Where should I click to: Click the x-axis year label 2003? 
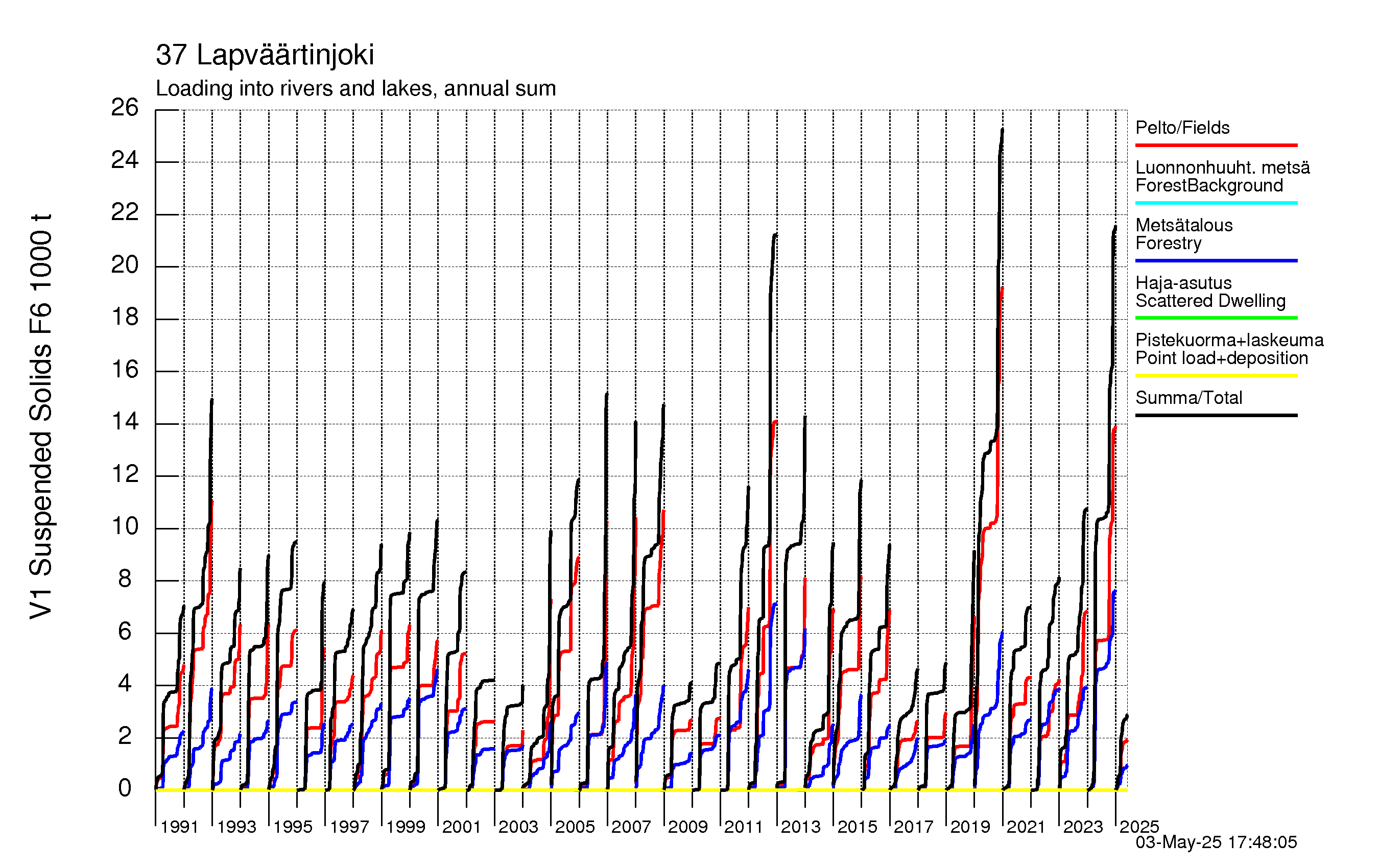click(518, 827)
